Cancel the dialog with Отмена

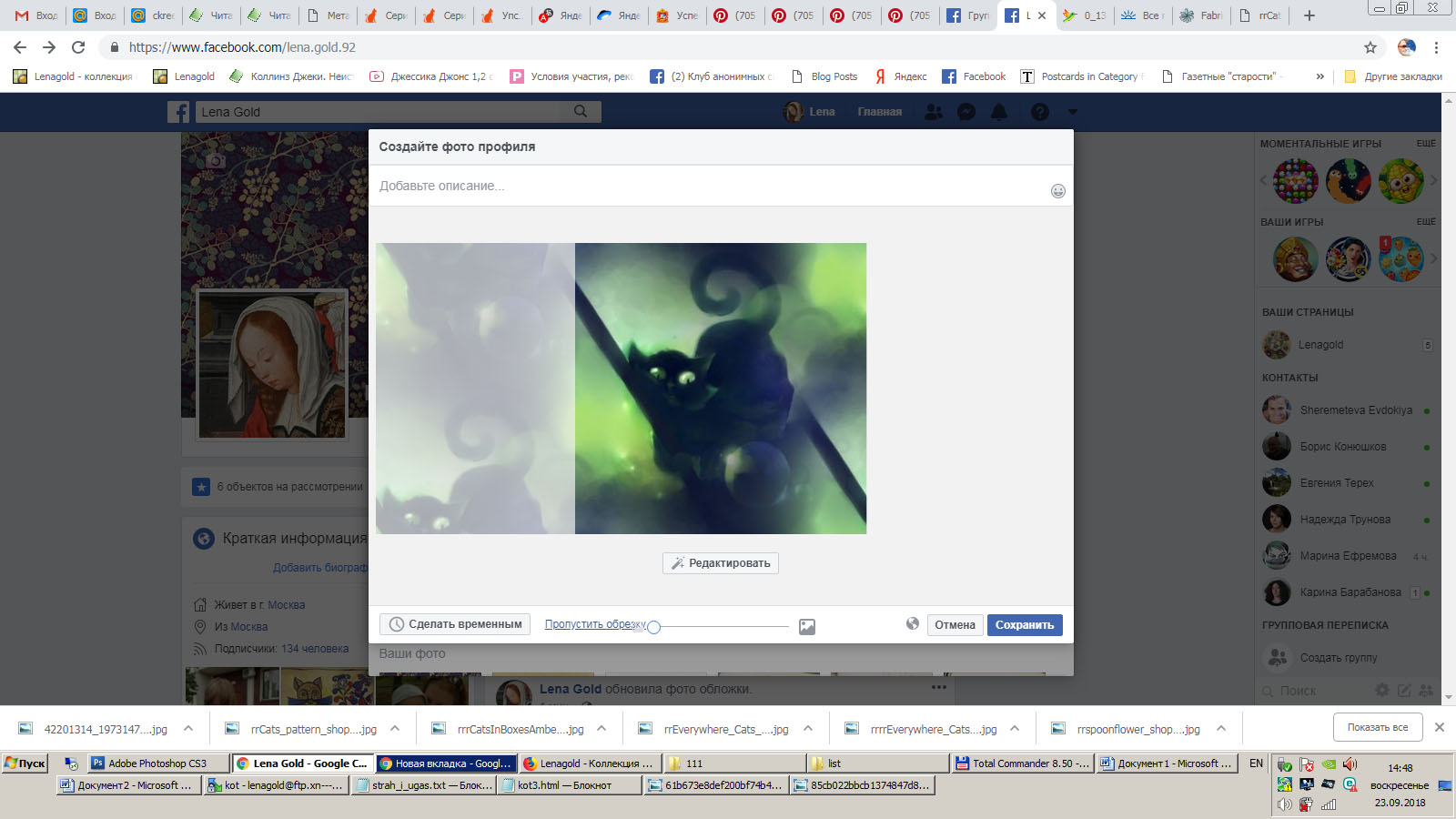coord(955,625)
